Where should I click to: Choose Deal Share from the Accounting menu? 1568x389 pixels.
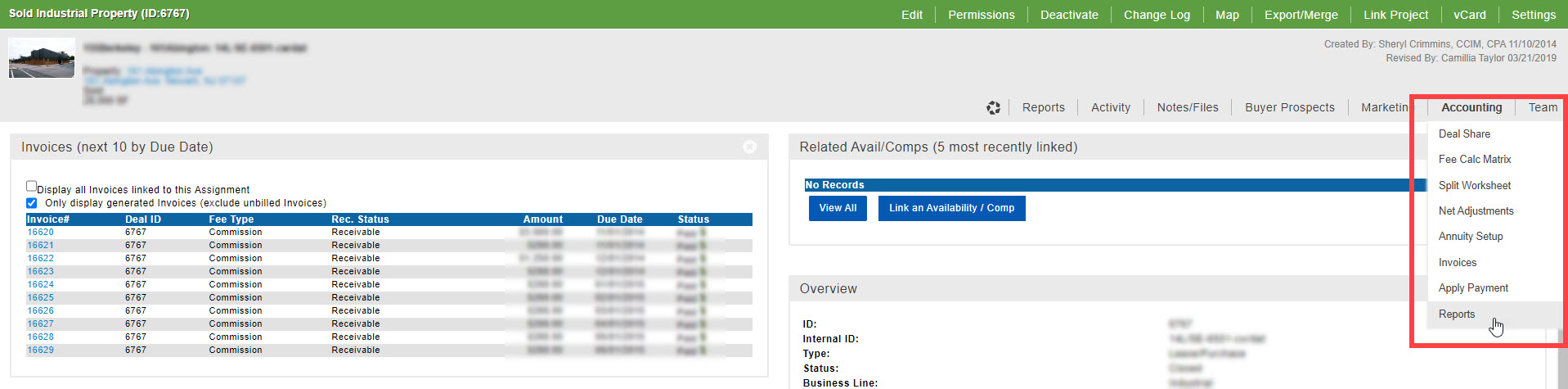pos(1464,133)
